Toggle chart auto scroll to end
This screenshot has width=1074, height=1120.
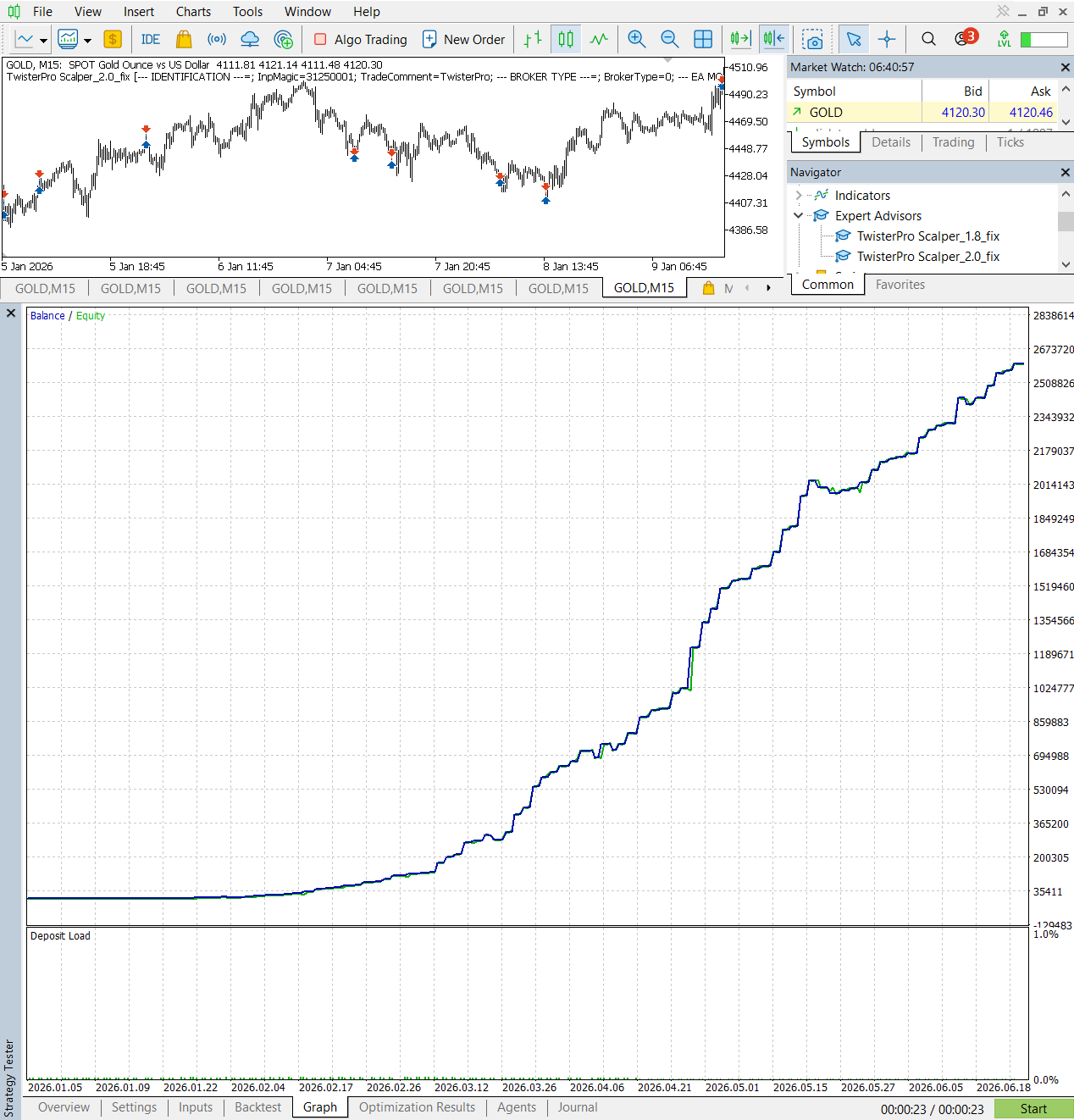(741, 39)
